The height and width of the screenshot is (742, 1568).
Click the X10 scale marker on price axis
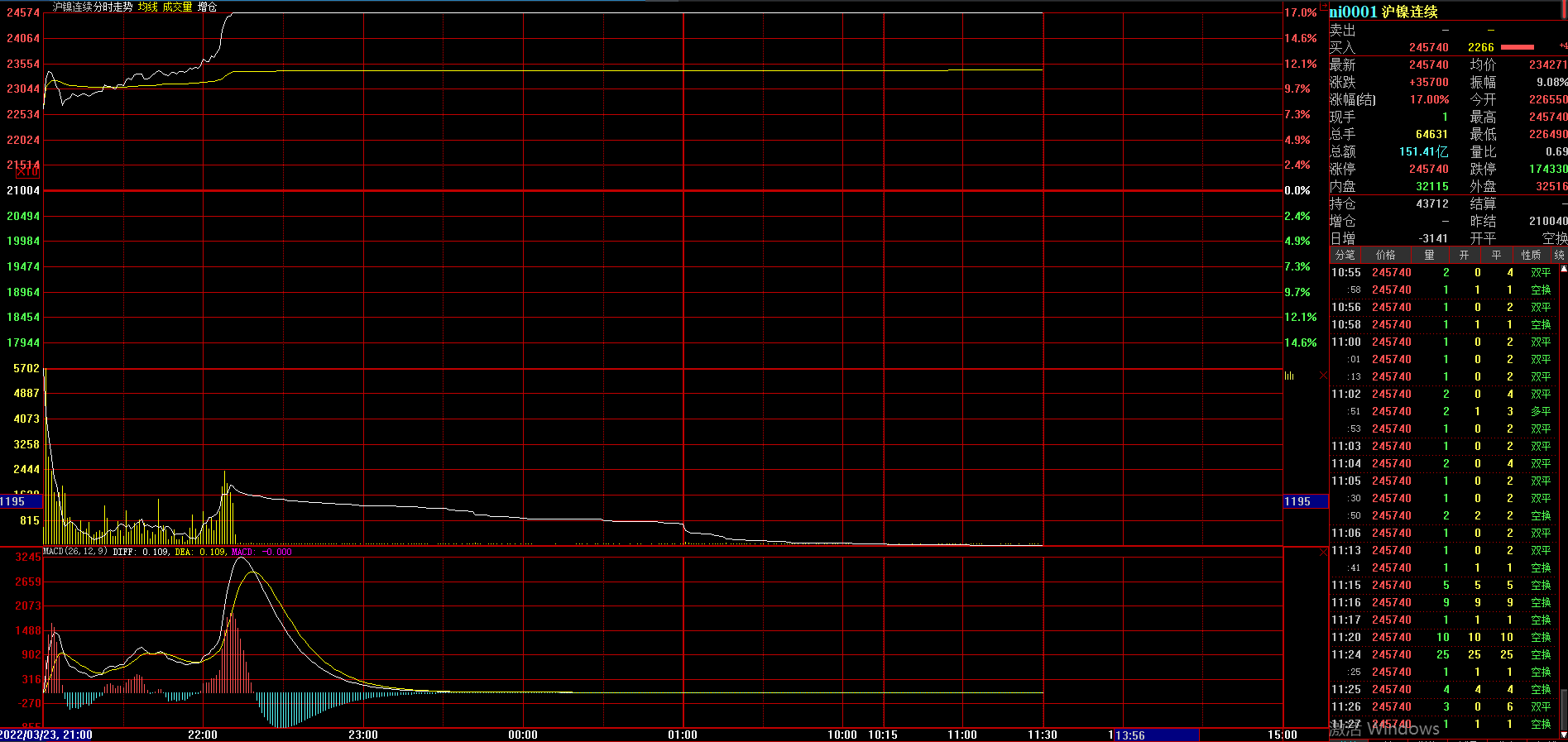point(27,171)
